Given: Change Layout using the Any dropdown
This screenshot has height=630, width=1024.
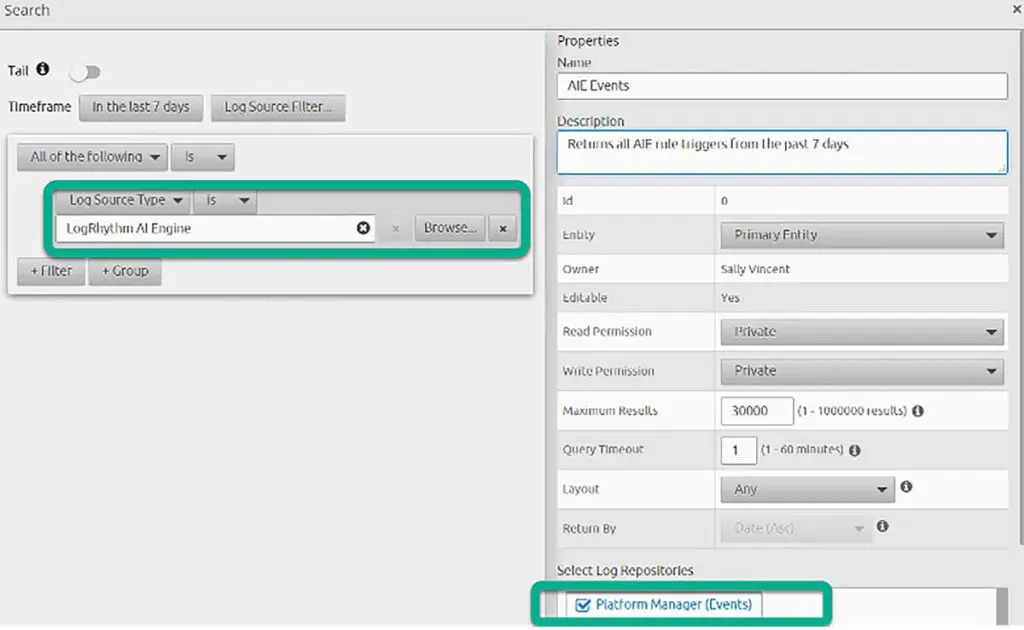Looking at the screenshot, I should point(806,489).
